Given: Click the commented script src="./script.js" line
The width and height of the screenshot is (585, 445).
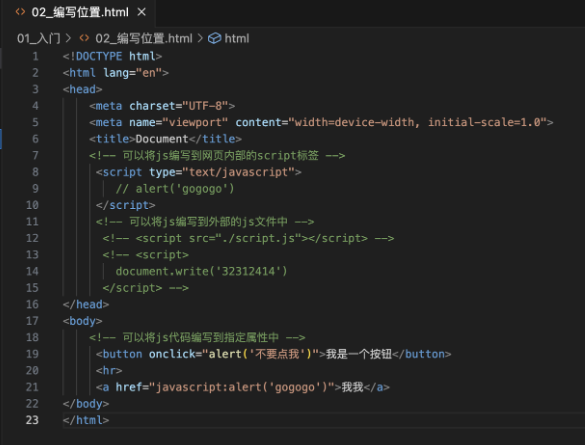Looking at the screenshot, I should [248, 238].
